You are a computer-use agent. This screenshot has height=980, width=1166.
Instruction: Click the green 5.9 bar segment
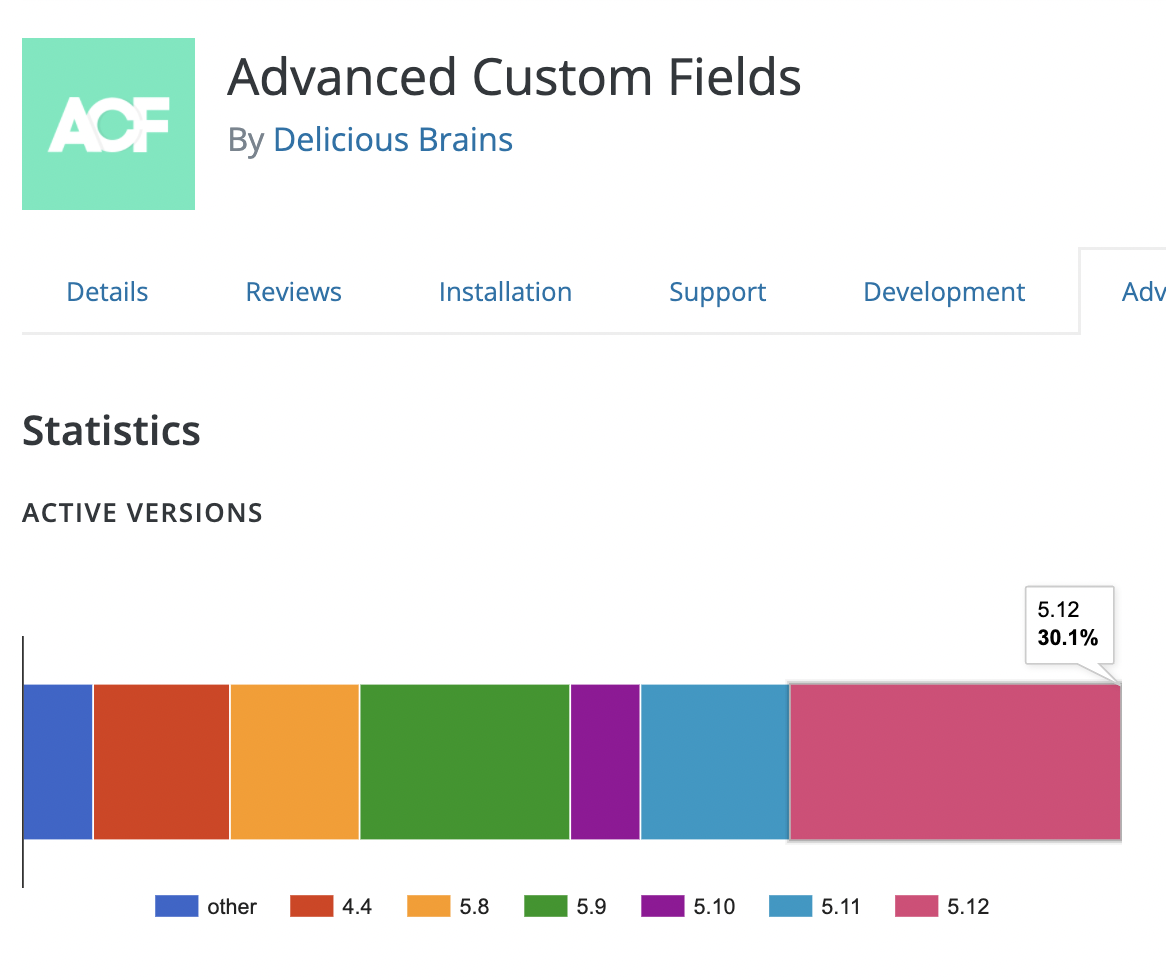click(x=464, y=761)
